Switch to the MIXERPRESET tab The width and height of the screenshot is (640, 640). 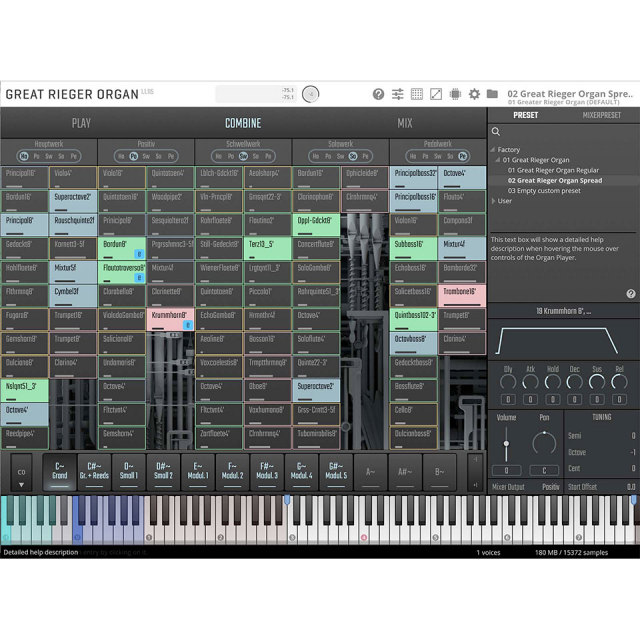point(601,115)
